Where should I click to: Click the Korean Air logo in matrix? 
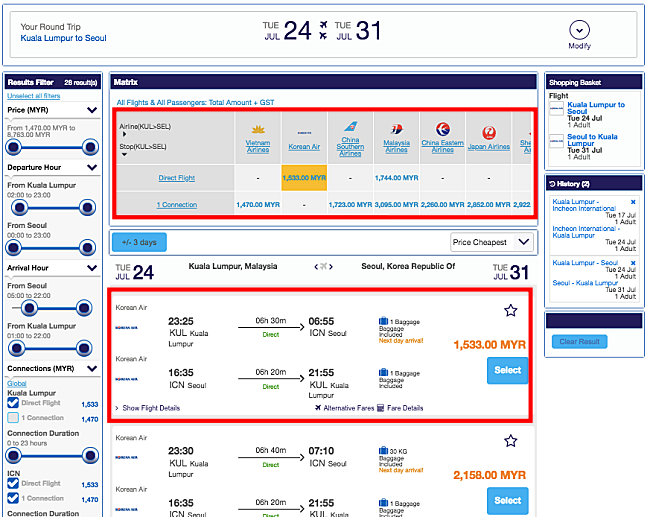pyautogui.click(x=304, y=133)
